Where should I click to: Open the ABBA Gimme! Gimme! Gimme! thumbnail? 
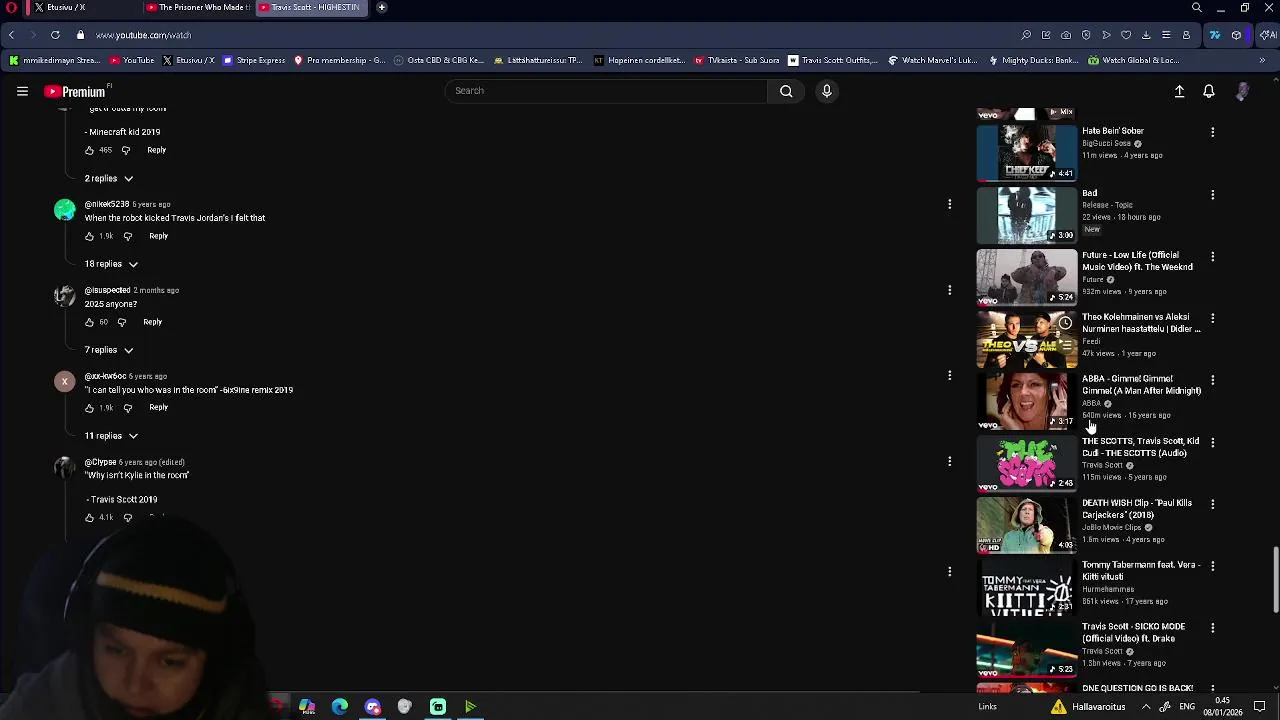click(1026, 401)
